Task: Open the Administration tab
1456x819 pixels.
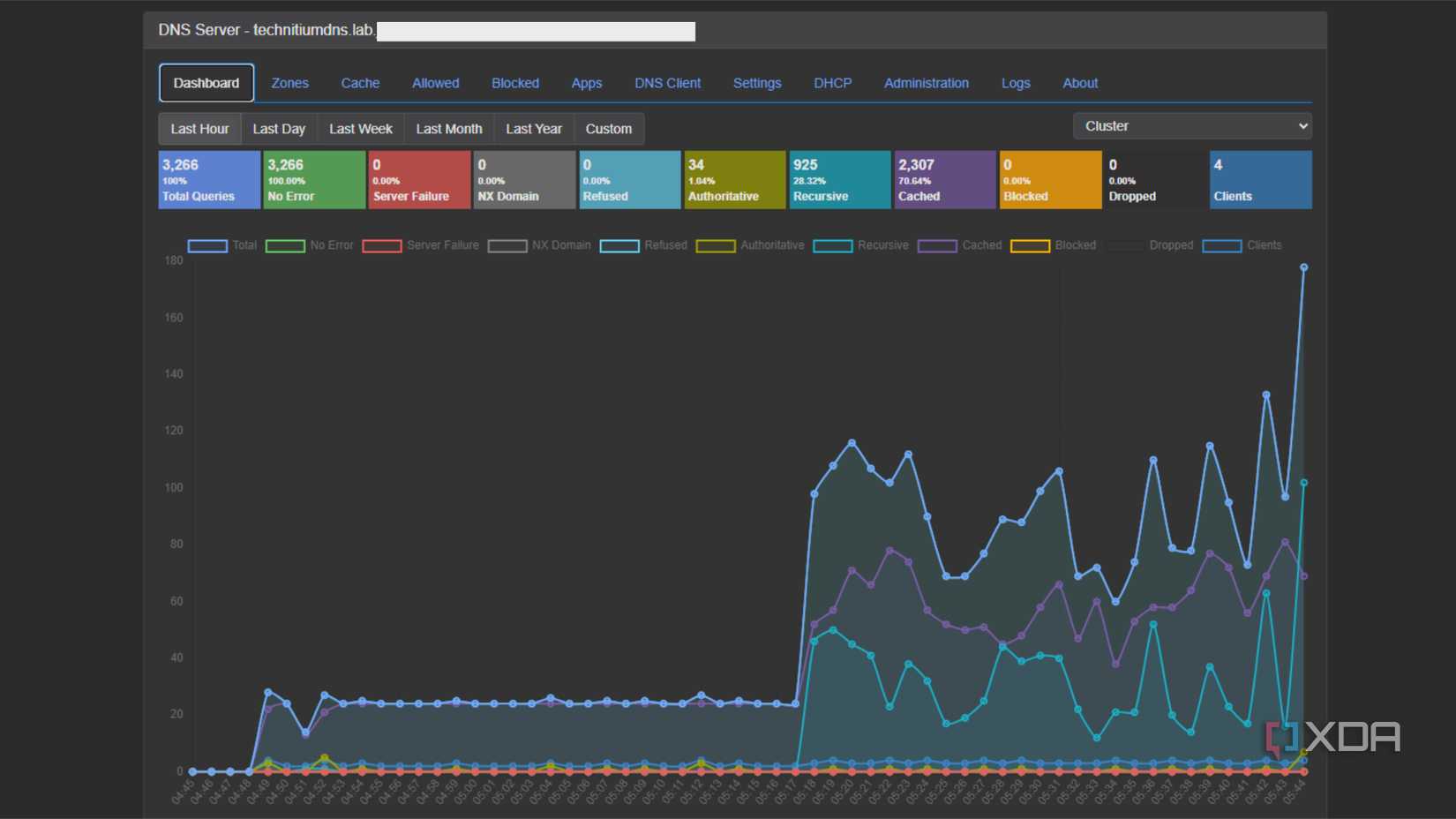Action: (927, 83)
